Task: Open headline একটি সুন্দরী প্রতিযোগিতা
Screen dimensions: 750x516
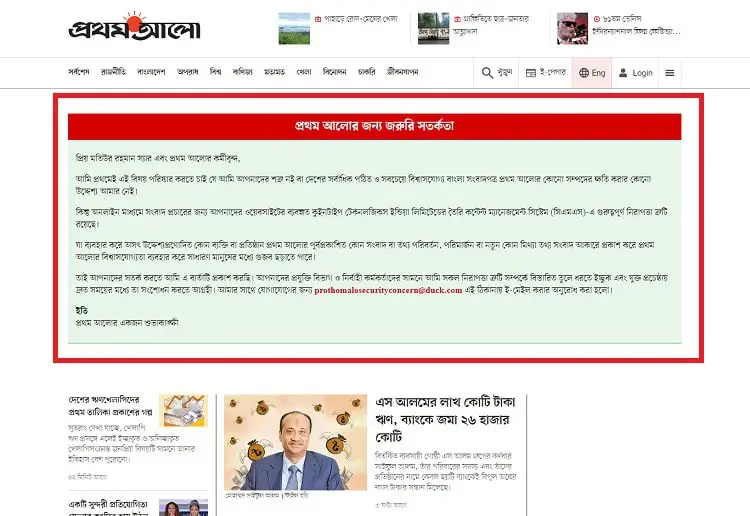Action: [x=109, y=507]
